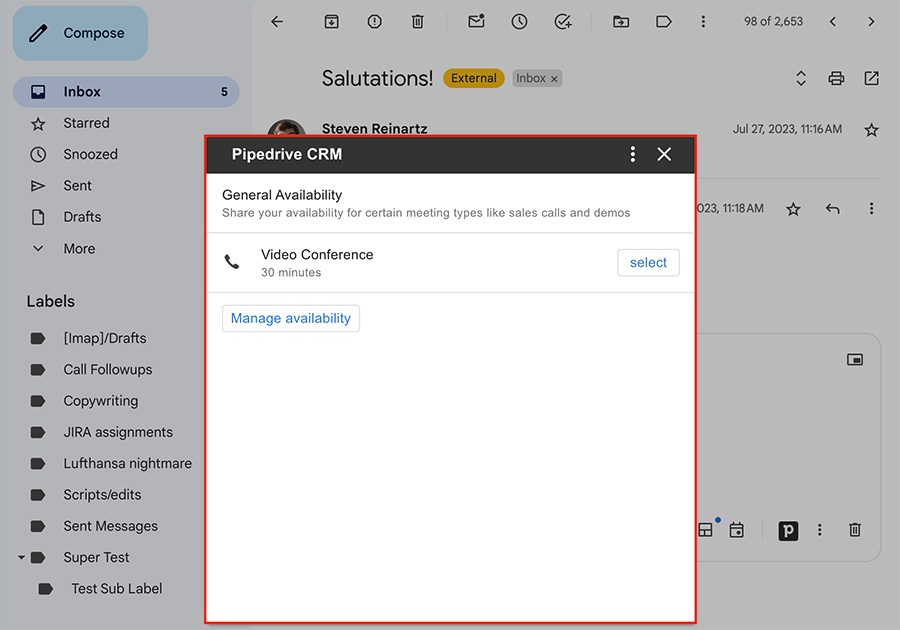Report the email as spam

coord(373,21)
